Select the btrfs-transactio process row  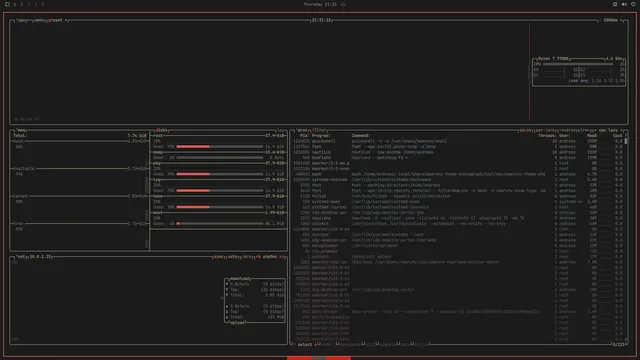click(x=458, y=317)
